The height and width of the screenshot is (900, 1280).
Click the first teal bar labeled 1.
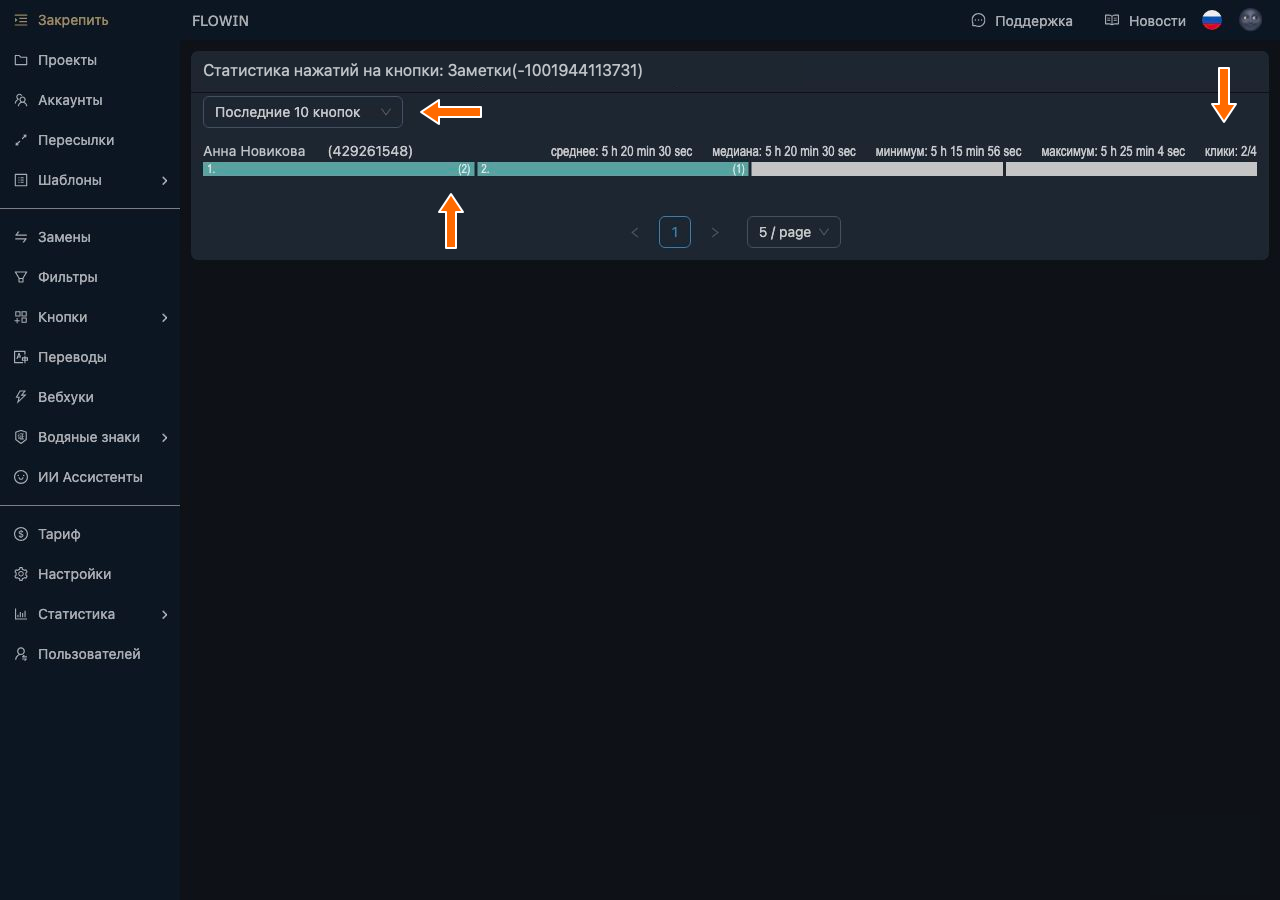(338, 169)
